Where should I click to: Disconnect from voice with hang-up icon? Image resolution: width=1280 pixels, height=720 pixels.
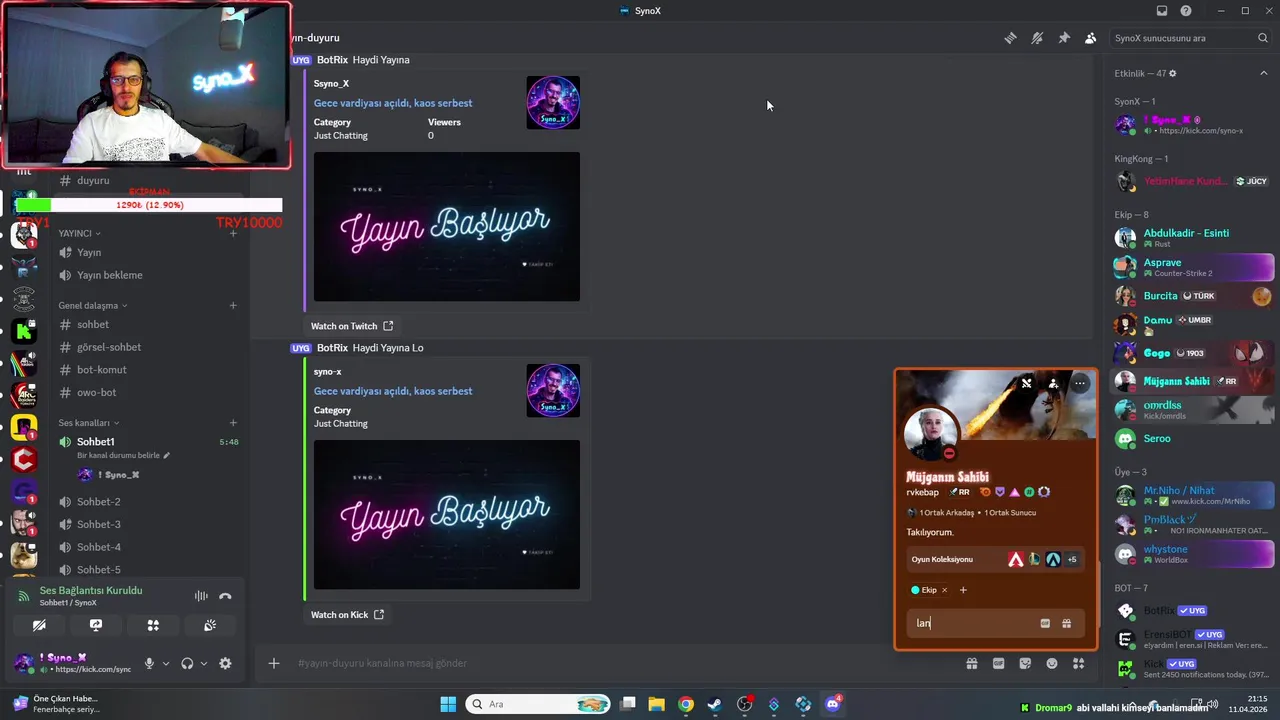click(225, 596)
